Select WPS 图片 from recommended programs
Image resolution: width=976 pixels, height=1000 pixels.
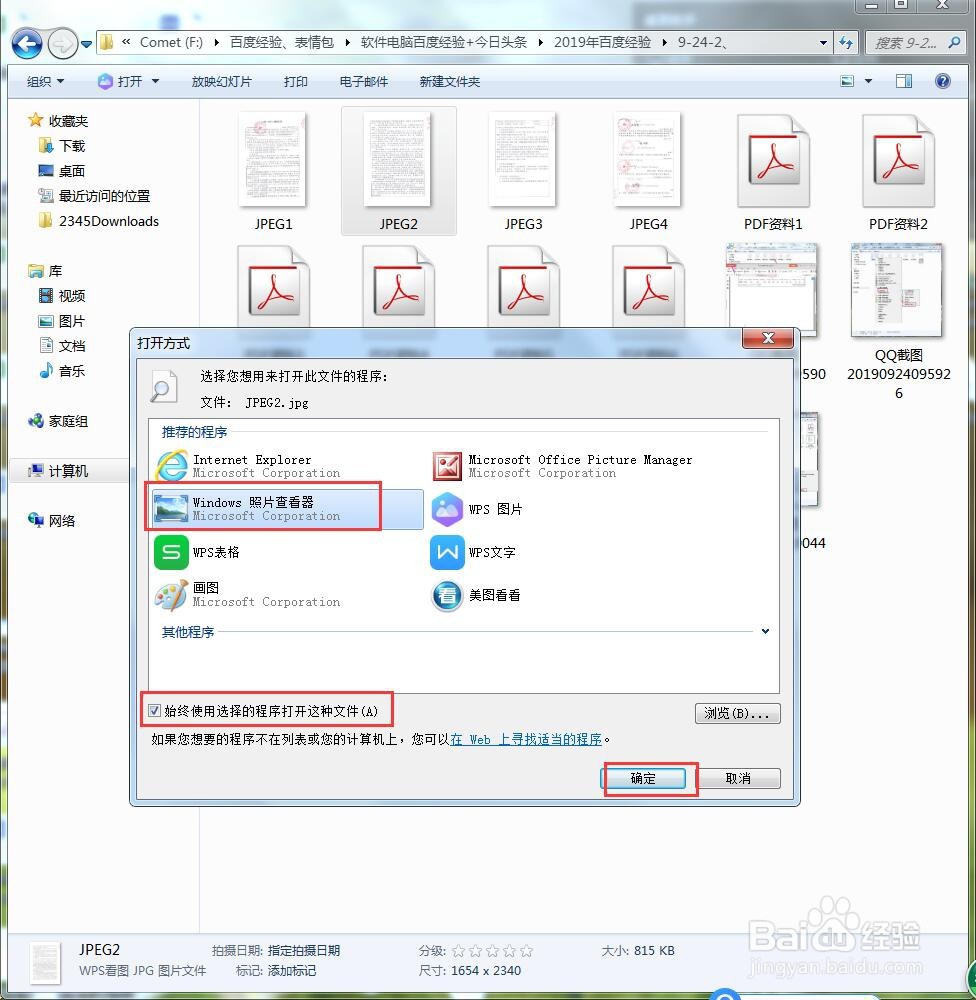coord(495,508)
